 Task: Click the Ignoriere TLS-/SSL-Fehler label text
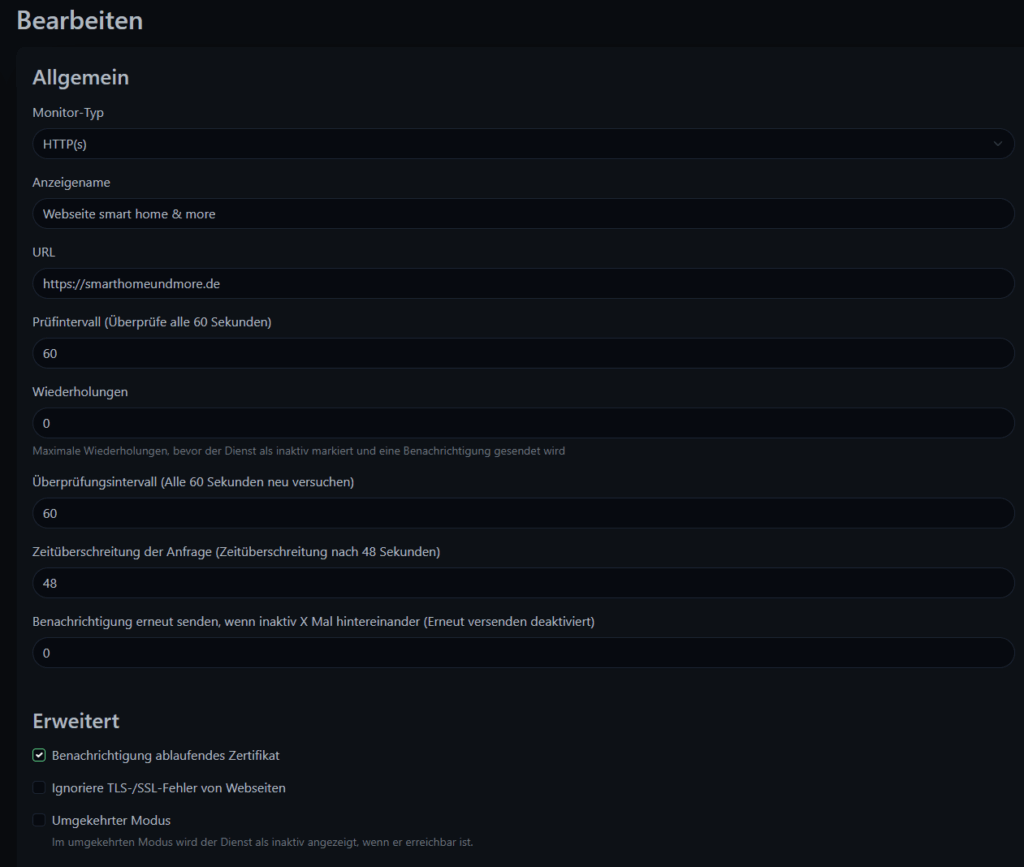168,788
